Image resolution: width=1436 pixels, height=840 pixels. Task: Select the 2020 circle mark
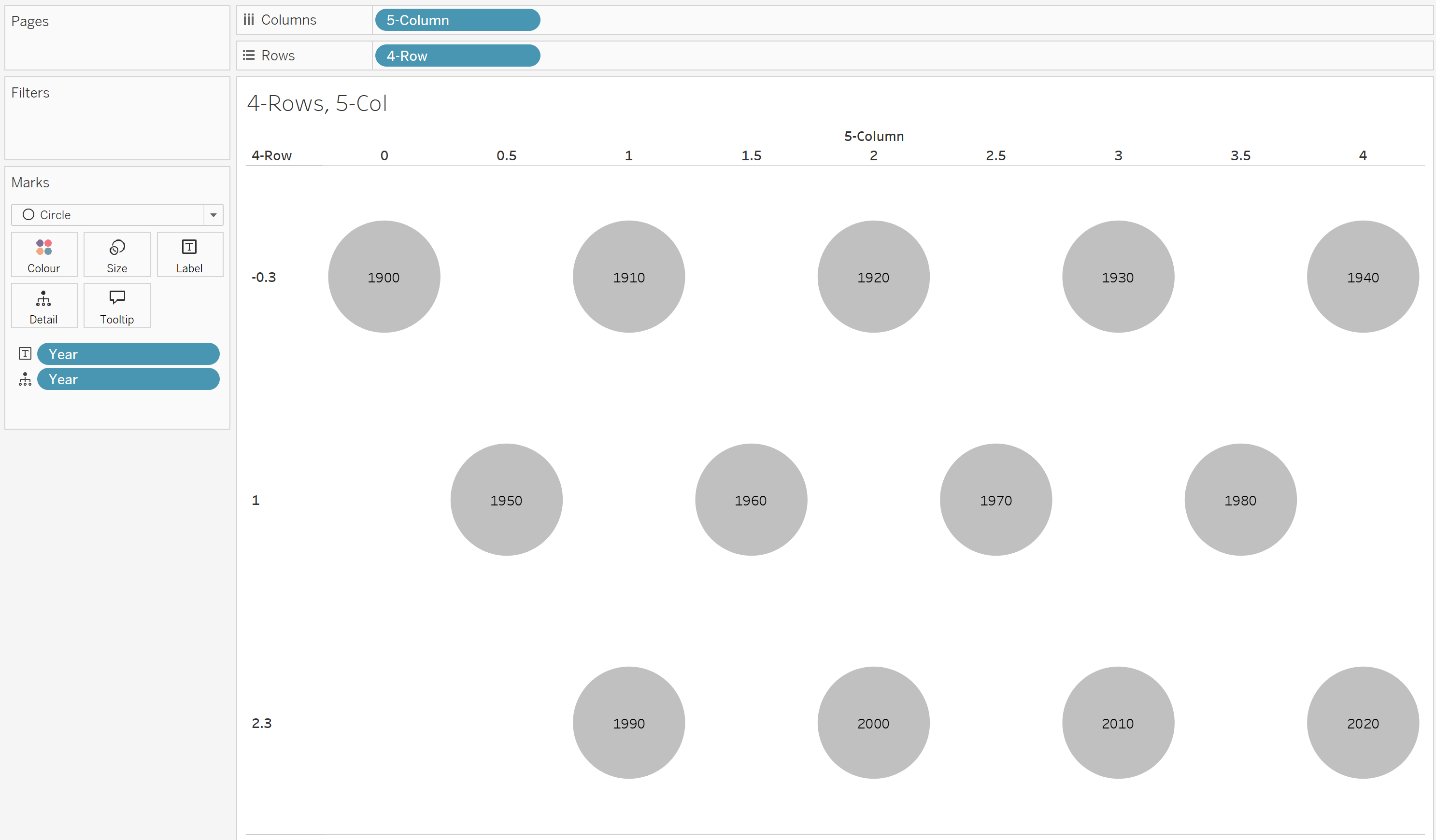[1363, 723]
